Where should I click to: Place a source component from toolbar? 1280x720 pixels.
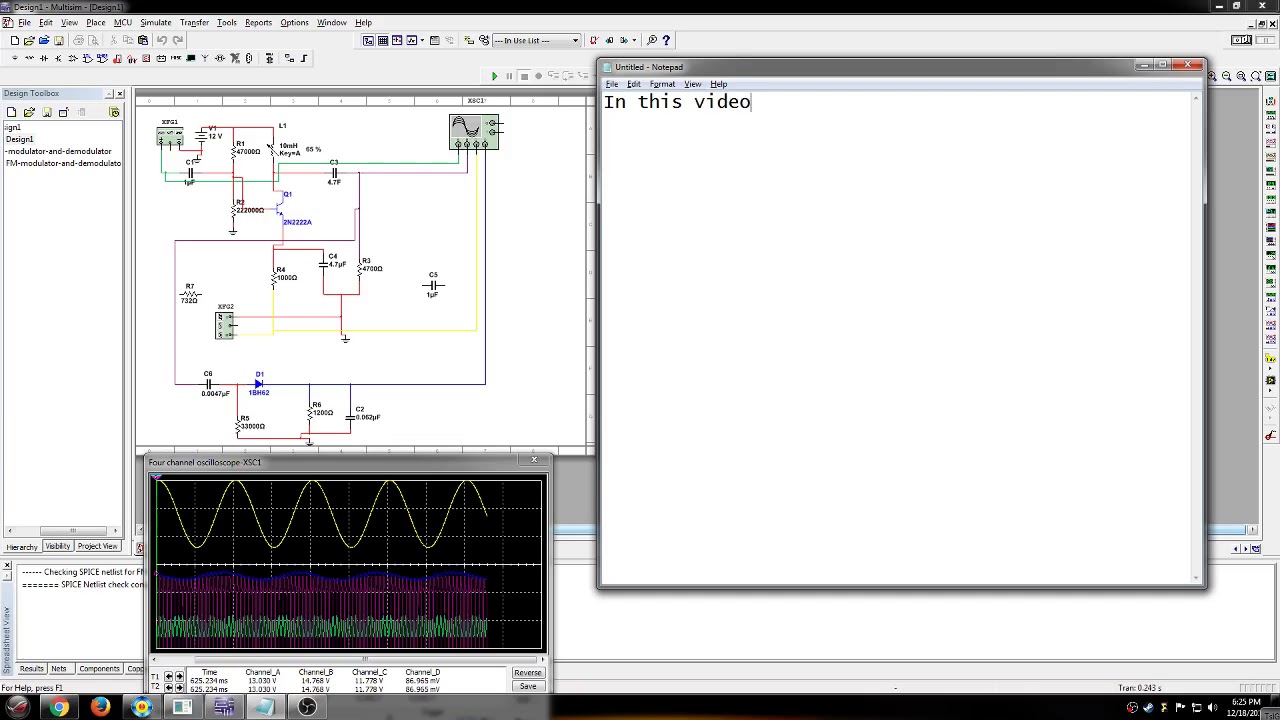(x=15, y=58)
